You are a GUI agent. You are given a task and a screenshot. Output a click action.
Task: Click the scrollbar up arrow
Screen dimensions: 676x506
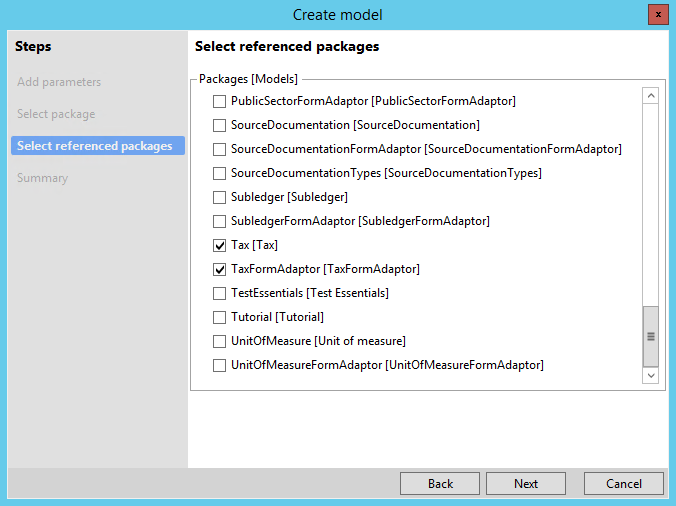(x=651, y=95)
